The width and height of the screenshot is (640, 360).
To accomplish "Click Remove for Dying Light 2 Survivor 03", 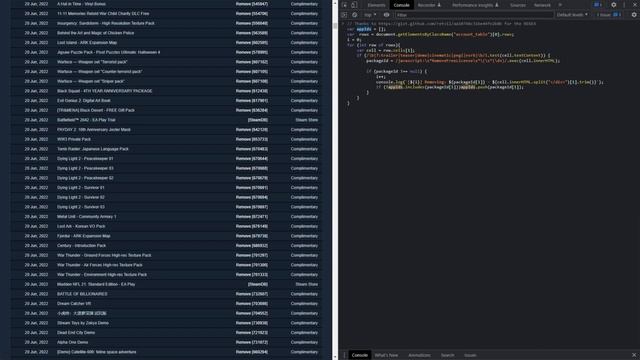I will tap(252, 207).
